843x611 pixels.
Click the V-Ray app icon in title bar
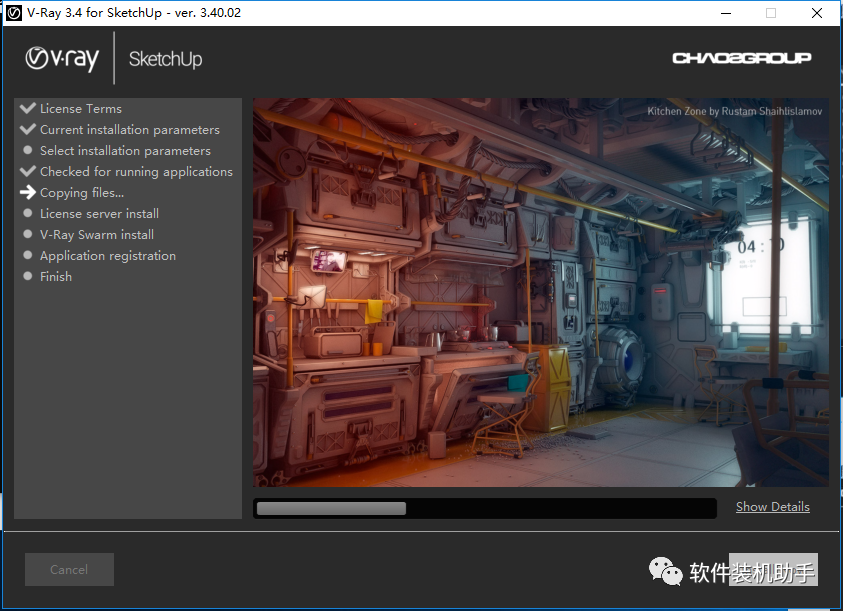coord(13,13)
